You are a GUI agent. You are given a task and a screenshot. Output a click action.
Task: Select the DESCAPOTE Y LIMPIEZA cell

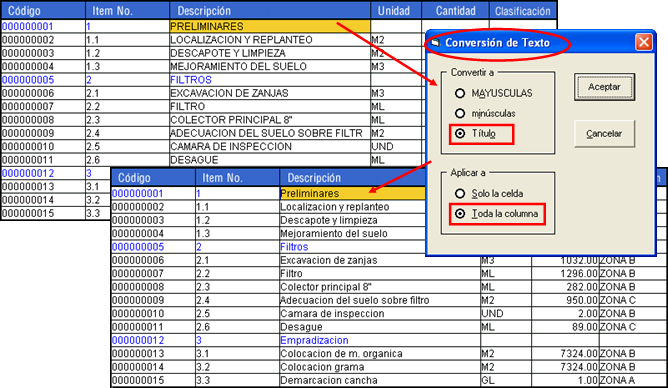(x=270, y=53)
